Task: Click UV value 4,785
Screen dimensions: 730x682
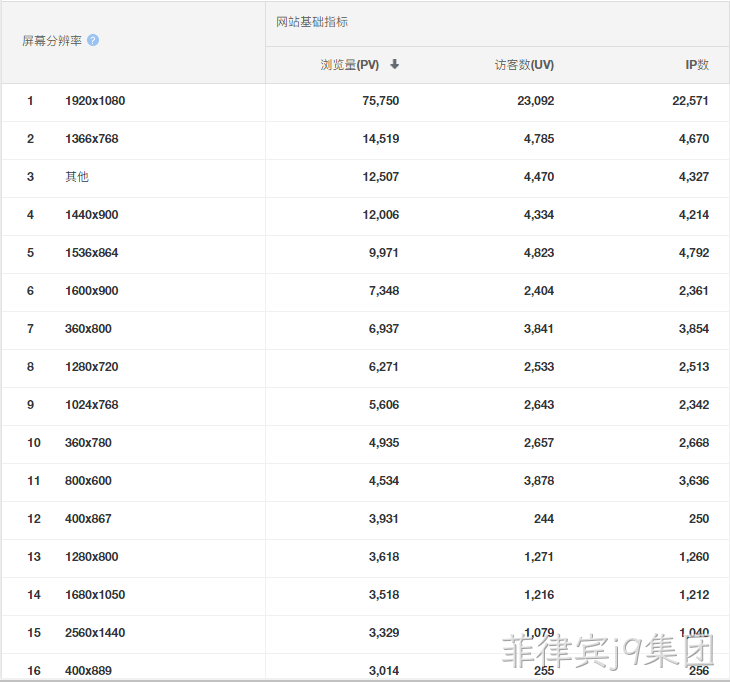Action: pos(539,139)
